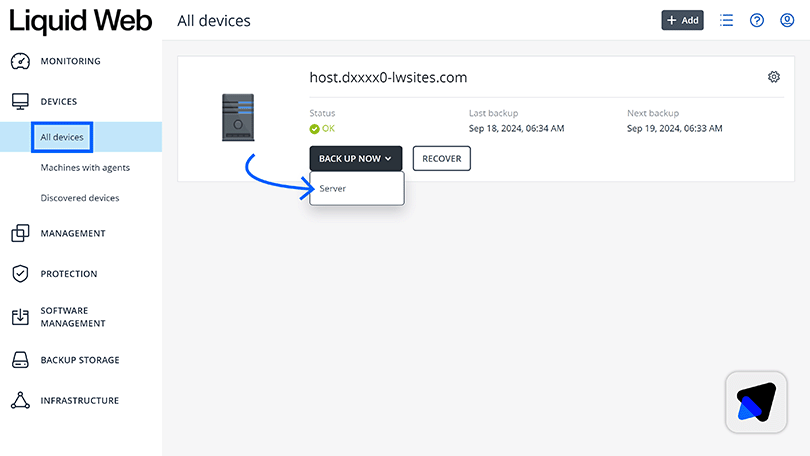Open the user account profile icon
810x456 pixels.
tap(787, 20)
